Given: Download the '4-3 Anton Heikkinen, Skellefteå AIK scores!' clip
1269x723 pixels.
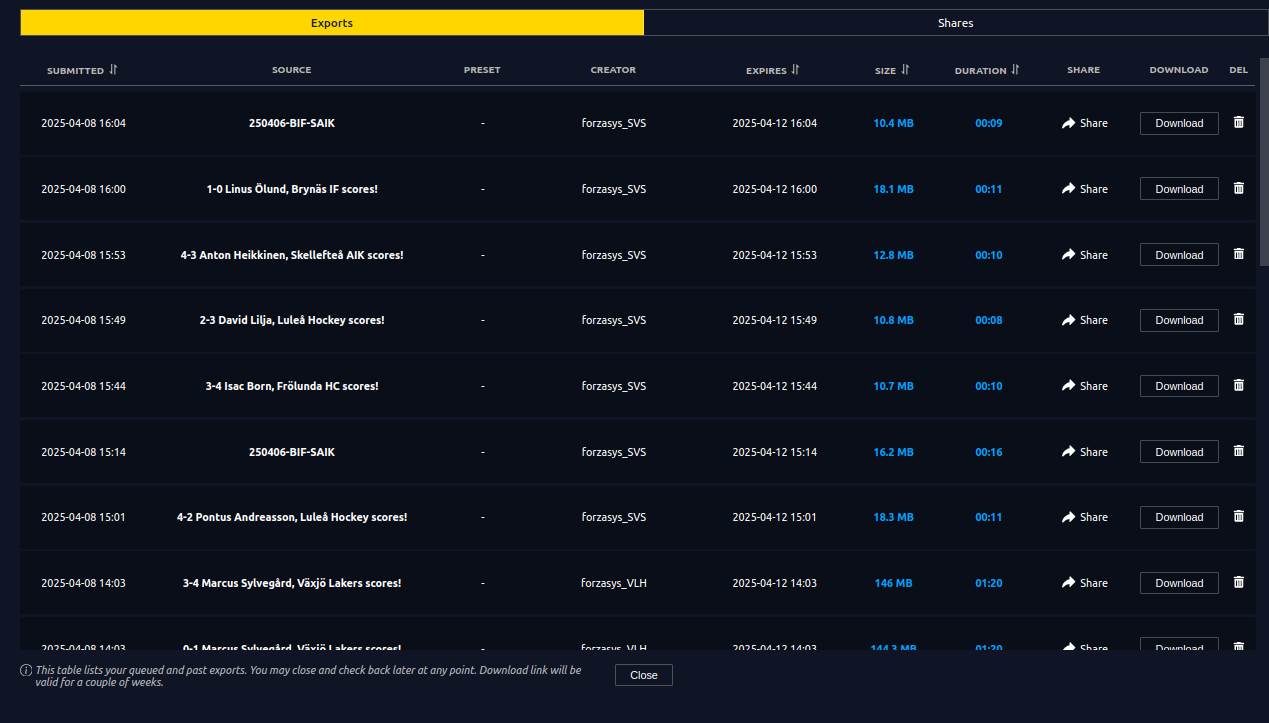Looking at the screenshot, I should click(1179, 254).
